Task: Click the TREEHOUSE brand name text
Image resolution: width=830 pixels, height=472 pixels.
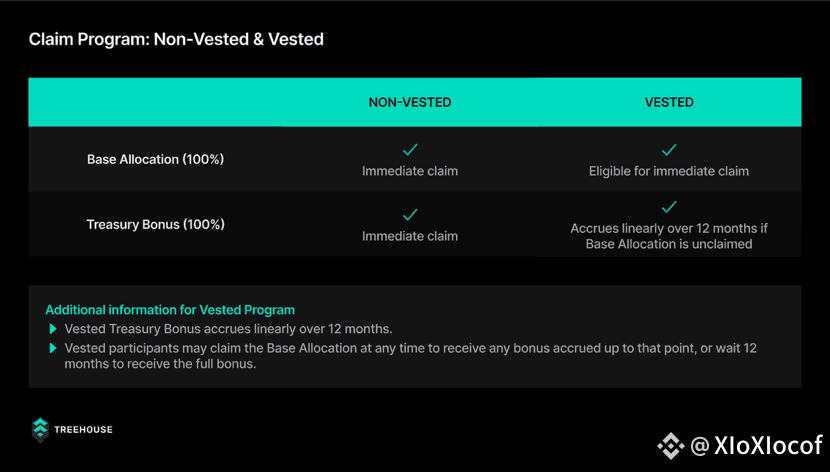Action: pyautogui.click(x=83, y=430)
